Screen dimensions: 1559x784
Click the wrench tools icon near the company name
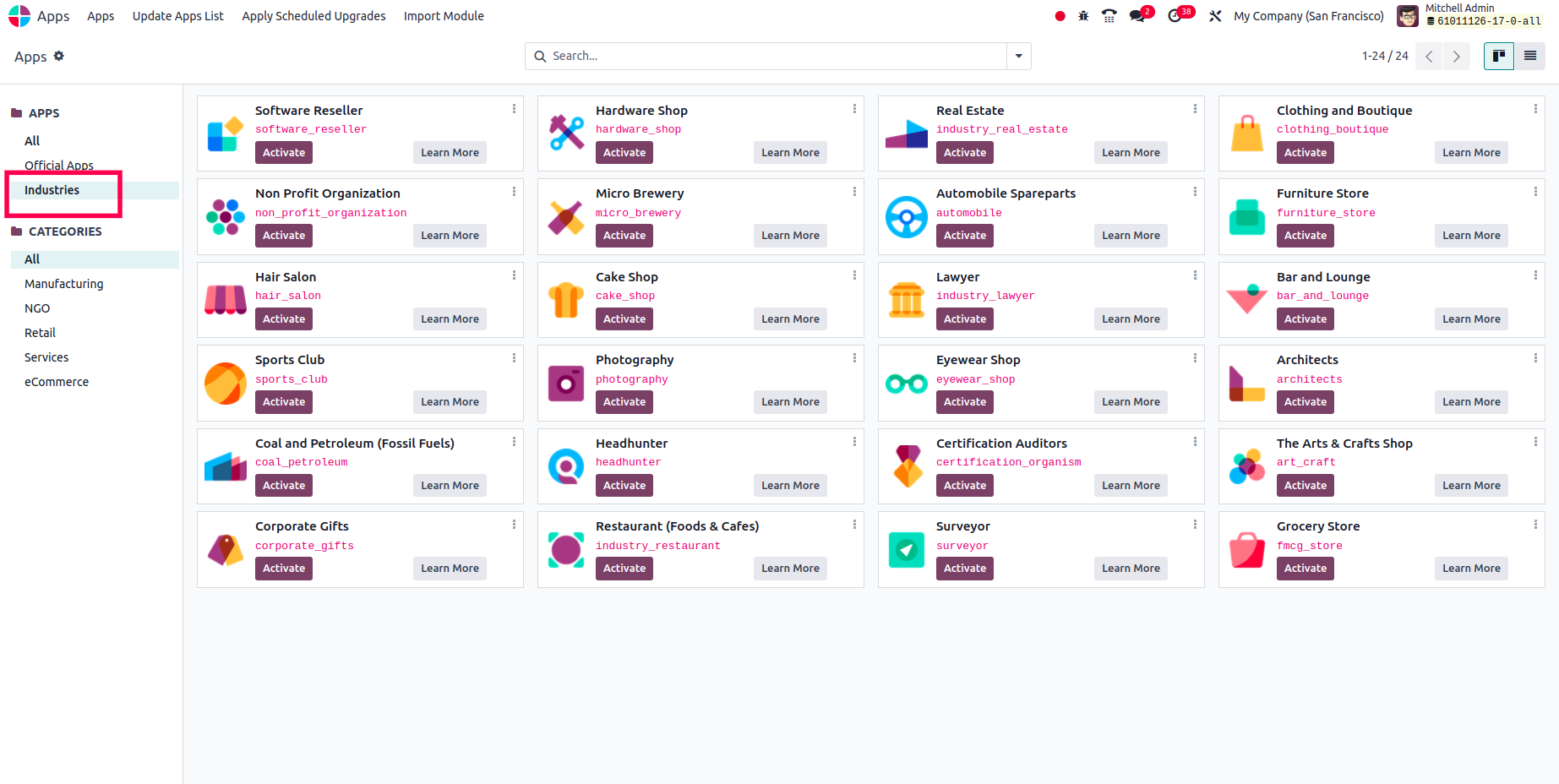pyautogui.click(x=1215, y=15)
